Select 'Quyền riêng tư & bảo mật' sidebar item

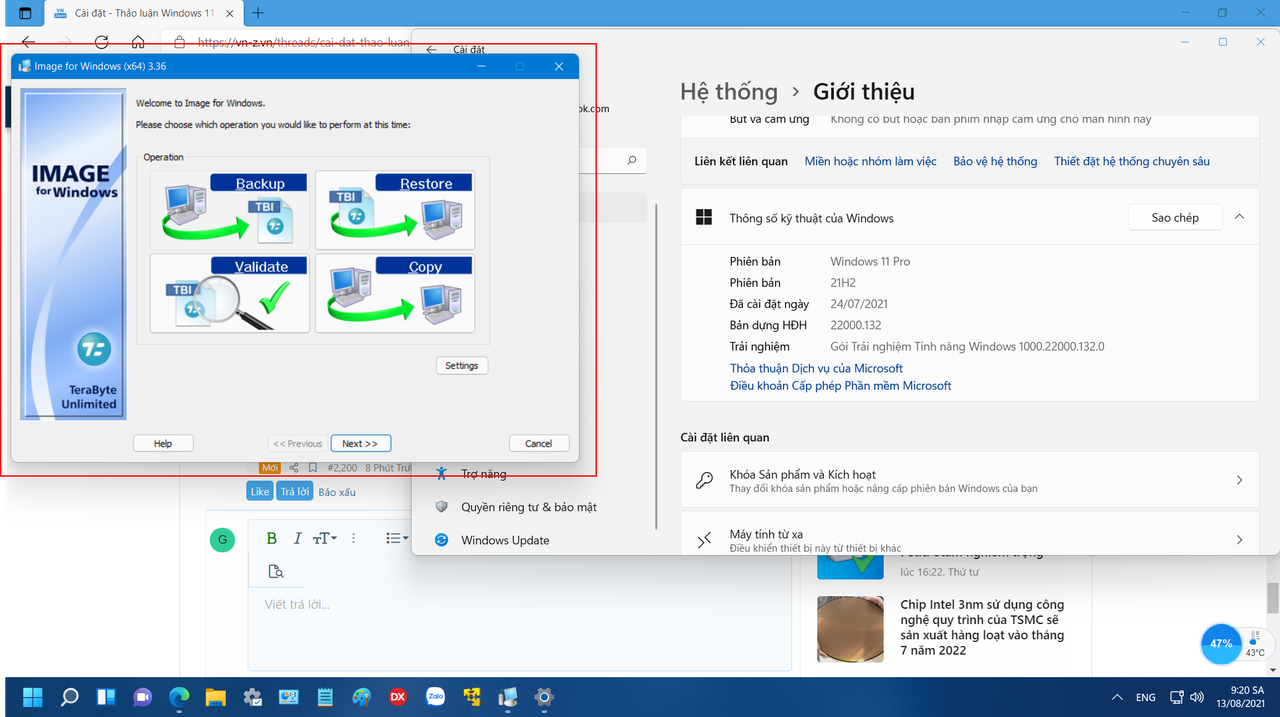[x=529, y=507]
